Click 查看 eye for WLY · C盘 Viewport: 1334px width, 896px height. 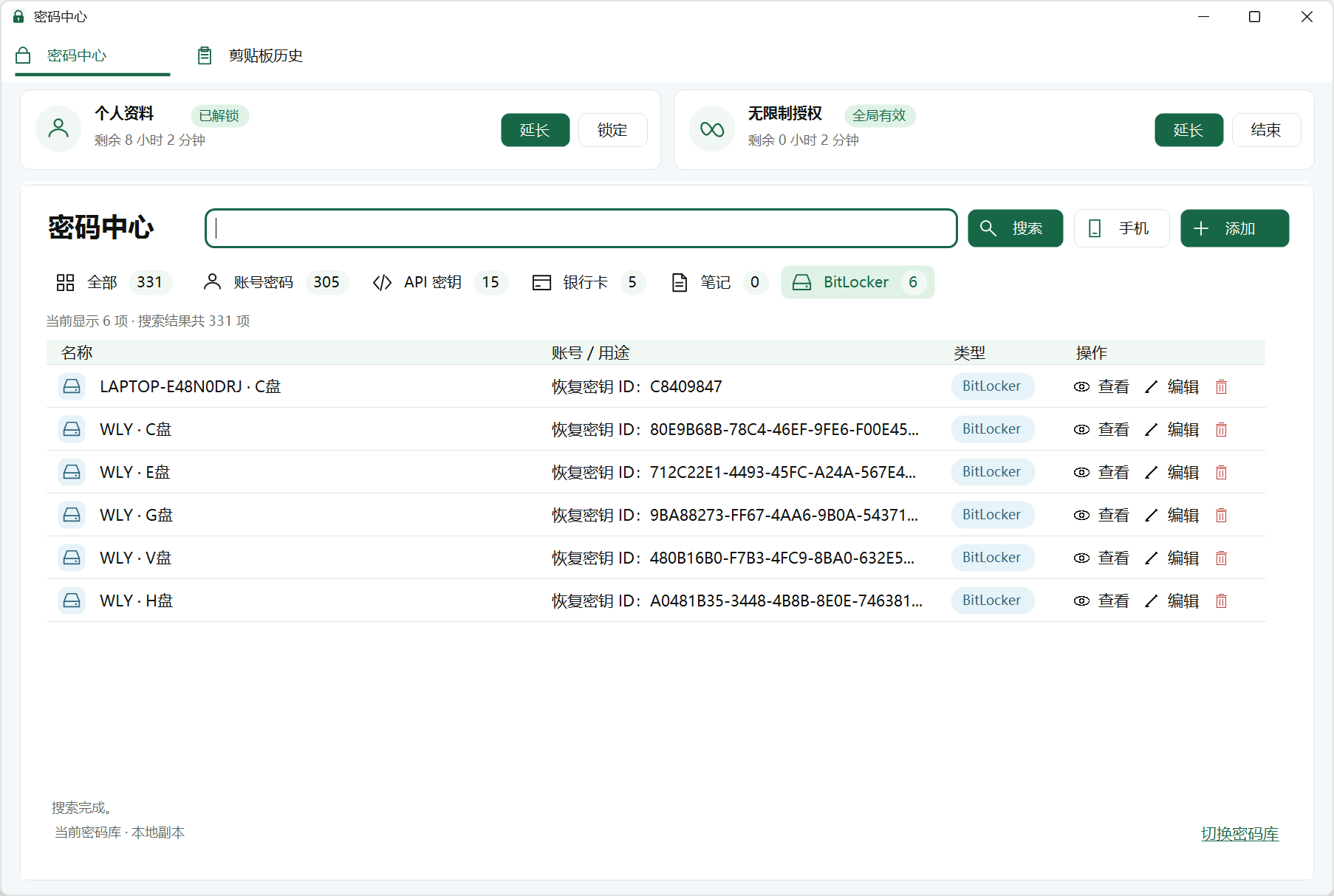click(1101, 429)
